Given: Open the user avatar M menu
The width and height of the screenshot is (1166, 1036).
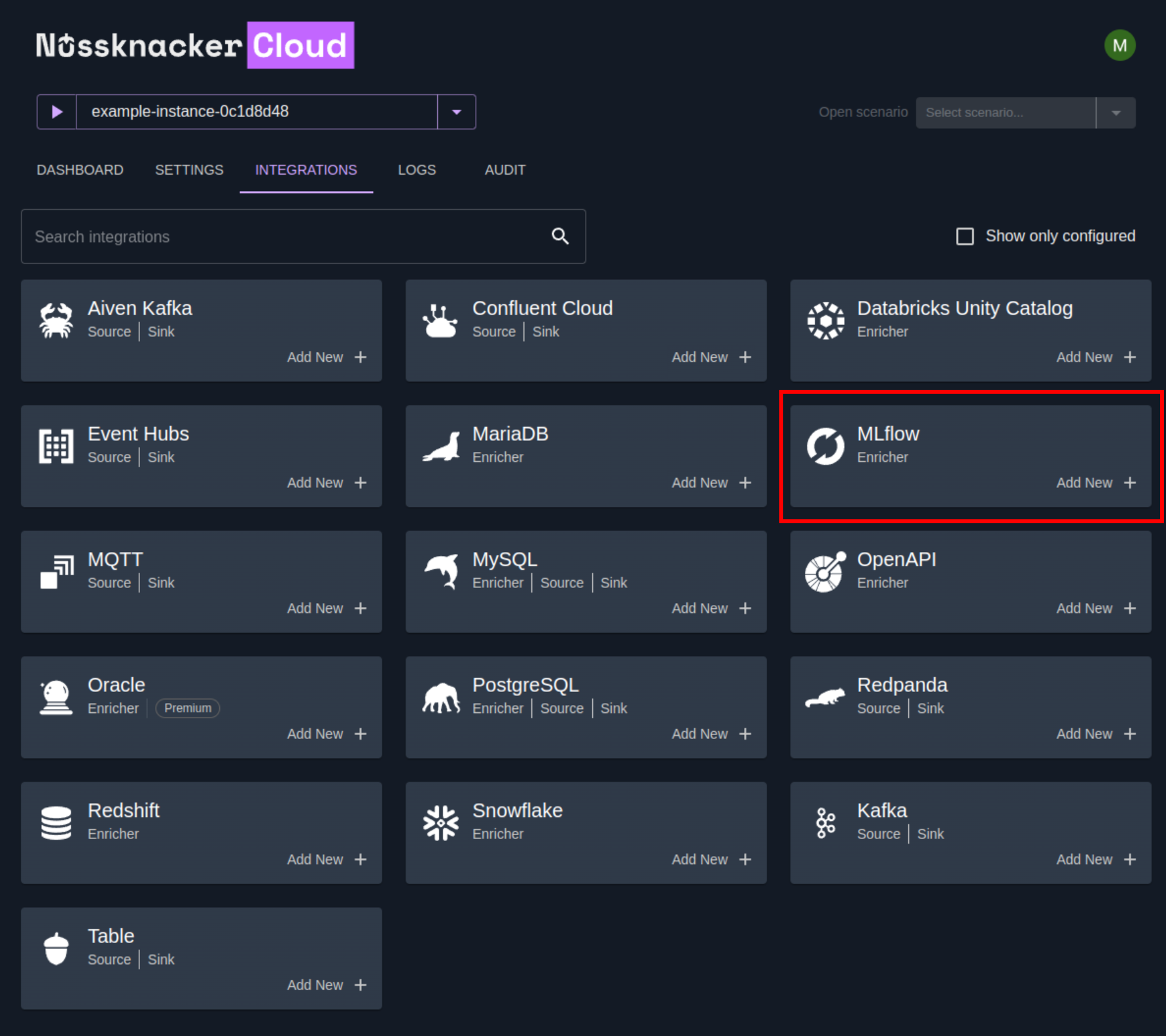Looking at the screenshot, I should pos(1120,45).
